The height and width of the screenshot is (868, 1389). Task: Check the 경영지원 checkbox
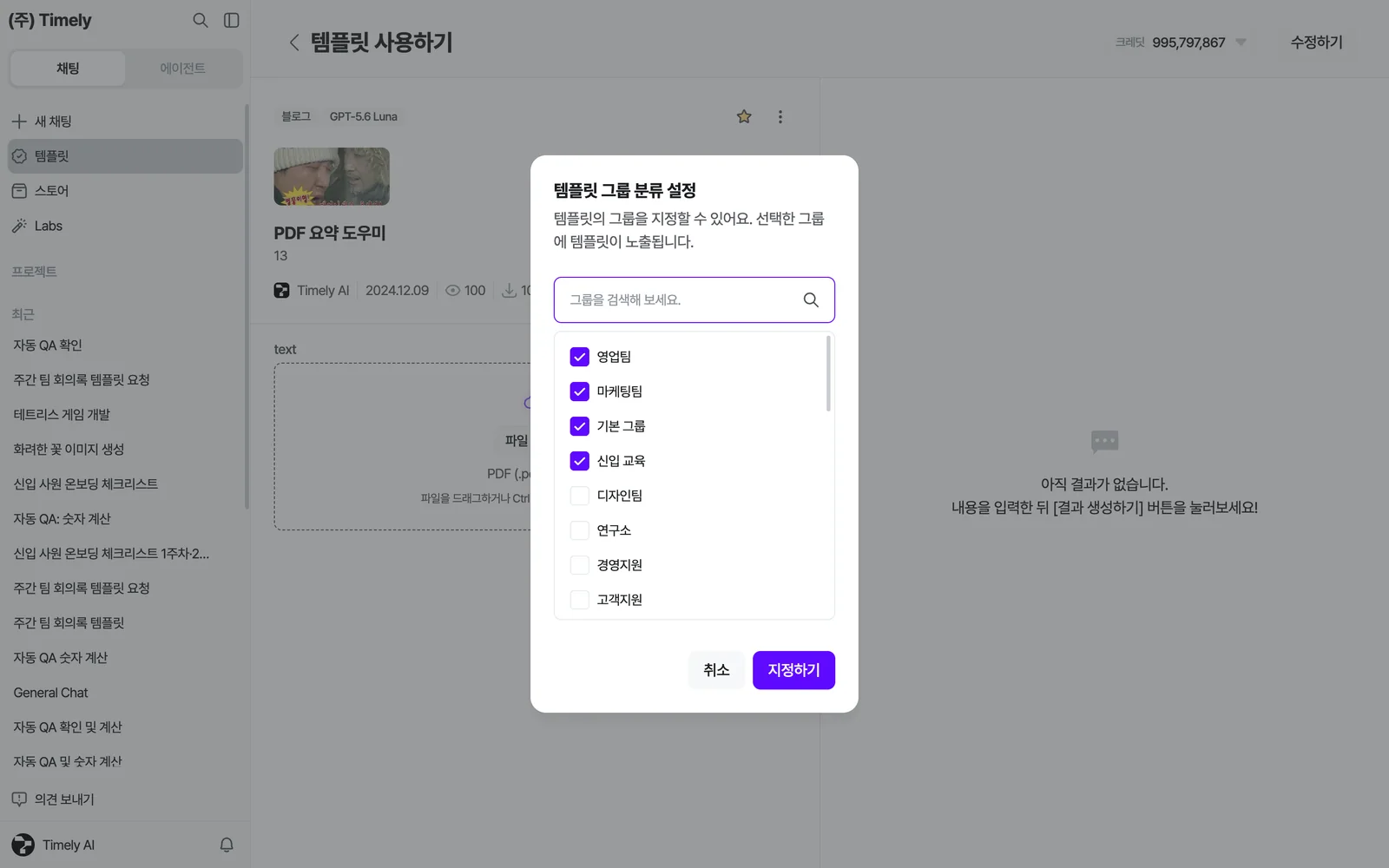579,565
